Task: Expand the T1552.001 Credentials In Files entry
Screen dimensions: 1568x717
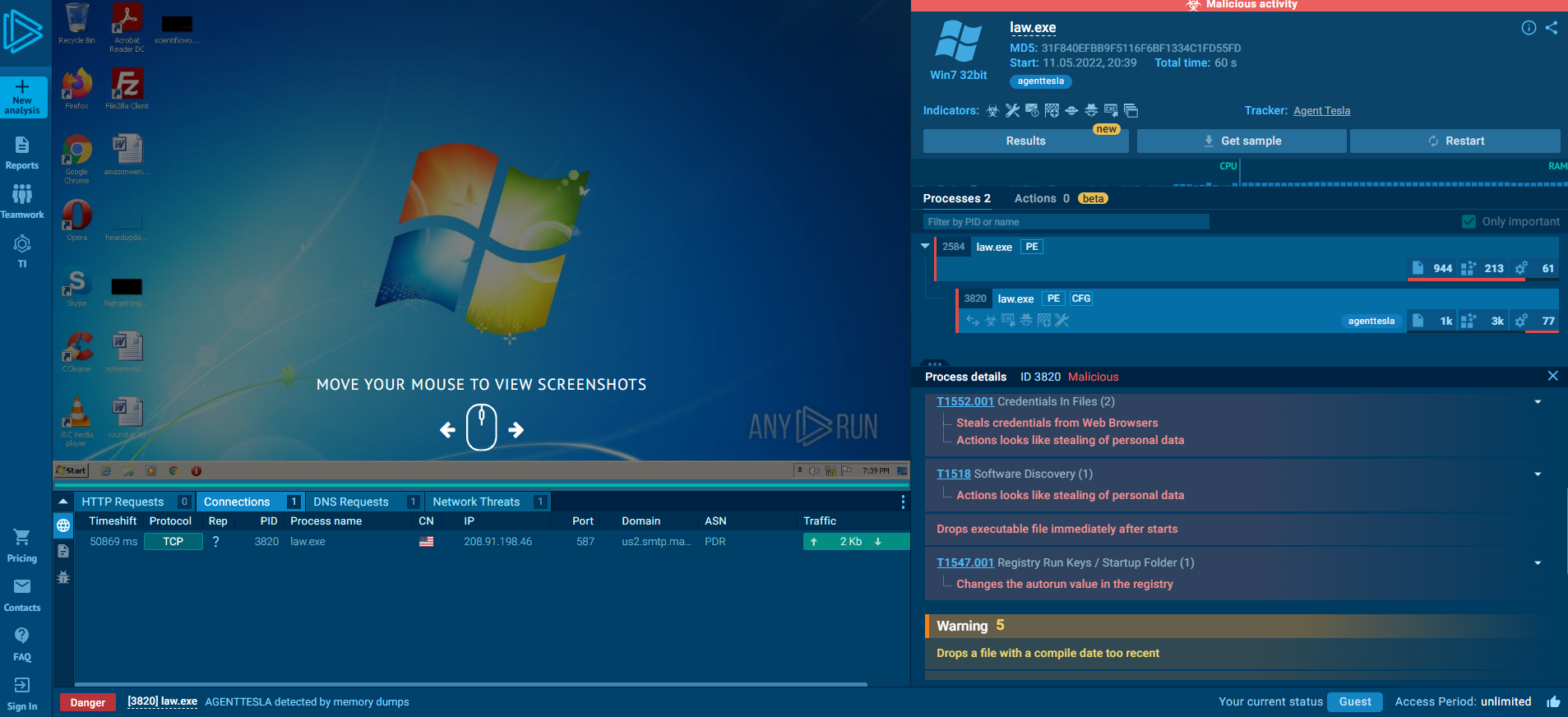Action: point(1538,402)
